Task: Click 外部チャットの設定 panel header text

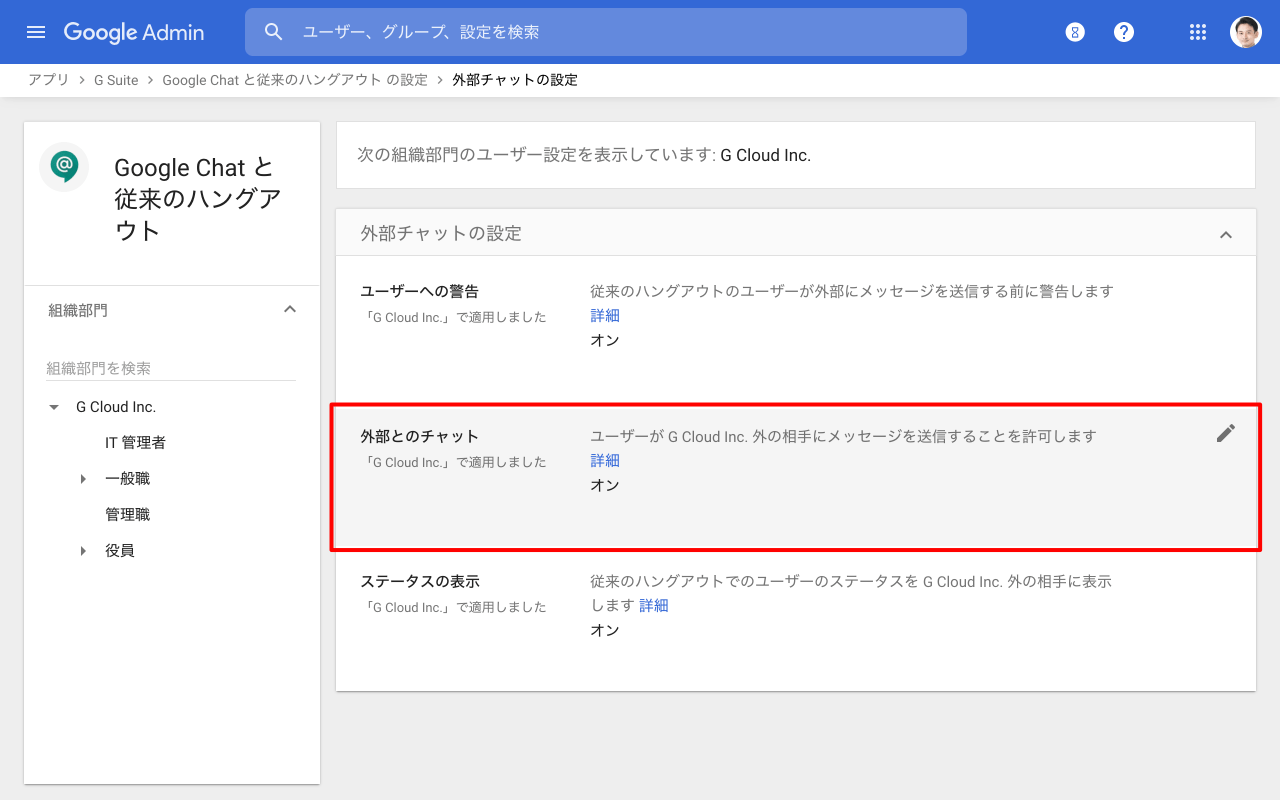Action: click(x=441, y=234)
